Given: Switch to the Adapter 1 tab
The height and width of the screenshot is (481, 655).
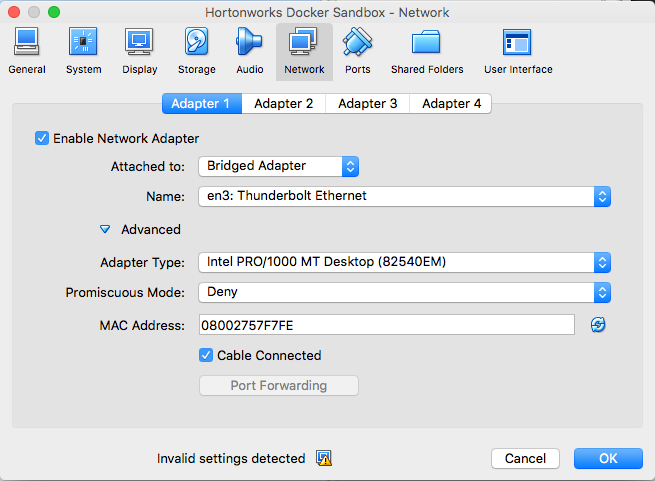Looking at the screenshot, I should pyautogui.click(x=202, y=103).
